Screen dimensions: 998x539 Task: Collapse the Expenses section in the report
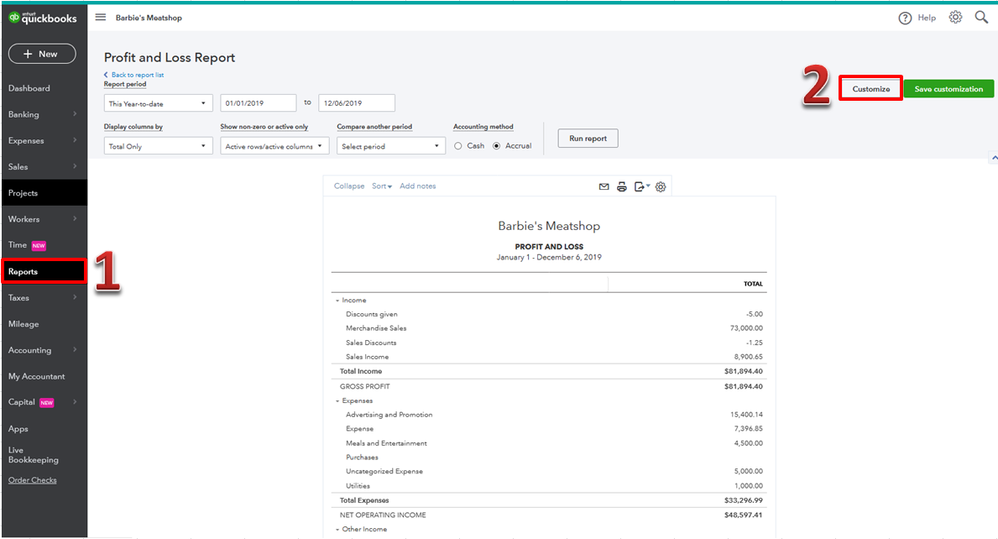click(337, 401)
